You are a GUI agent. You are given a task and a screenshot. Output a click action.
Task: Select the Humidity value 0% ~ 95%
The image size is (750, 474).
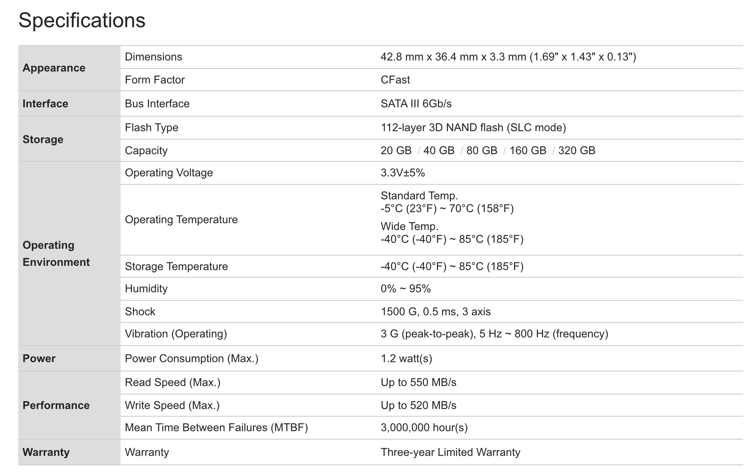[405, 289]
